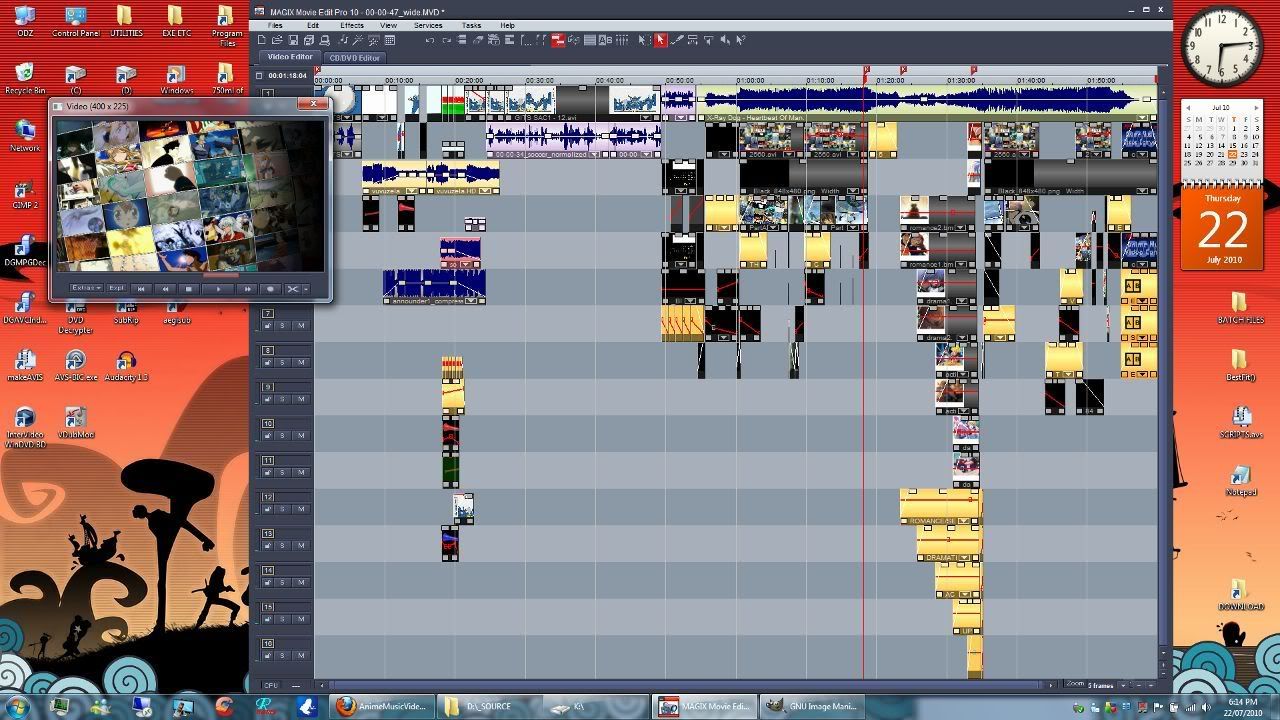Open Audacity 1.3 desktop icon
1280x720 pixels.
tap(126, 364)
